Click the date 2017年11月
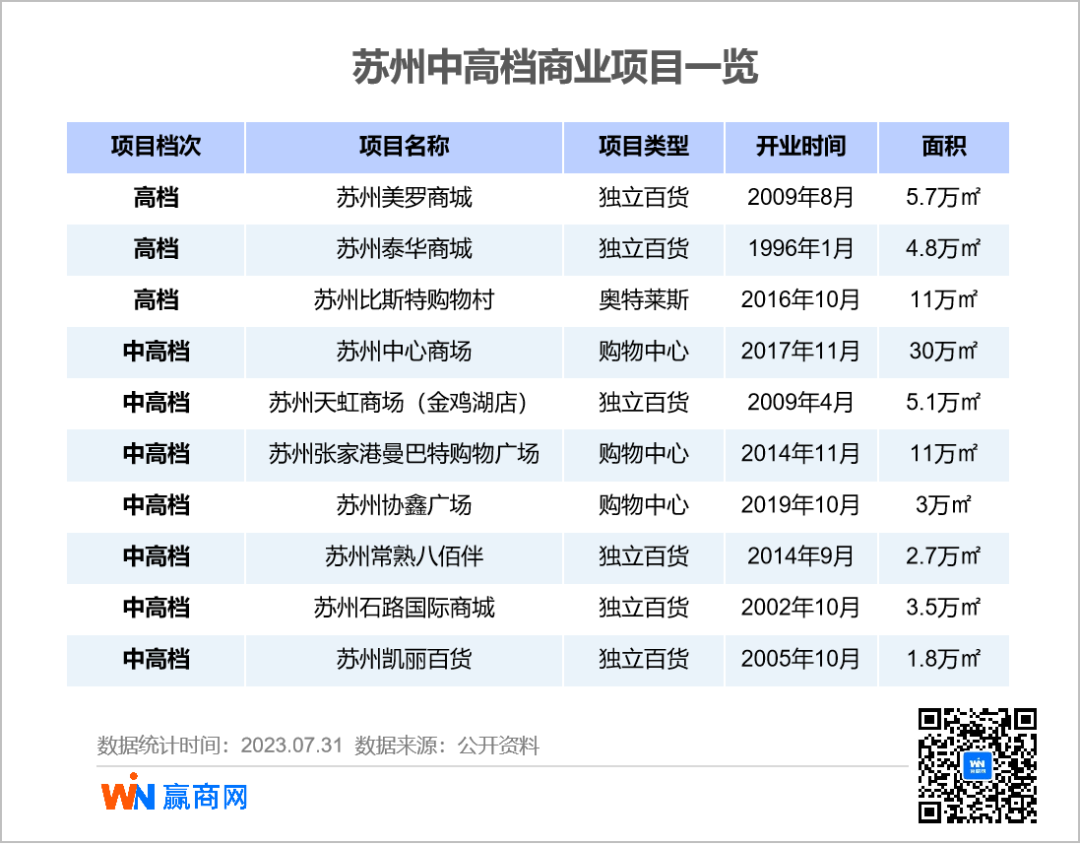This screenshot has height=844, width=1080. (x=800, y=351)
